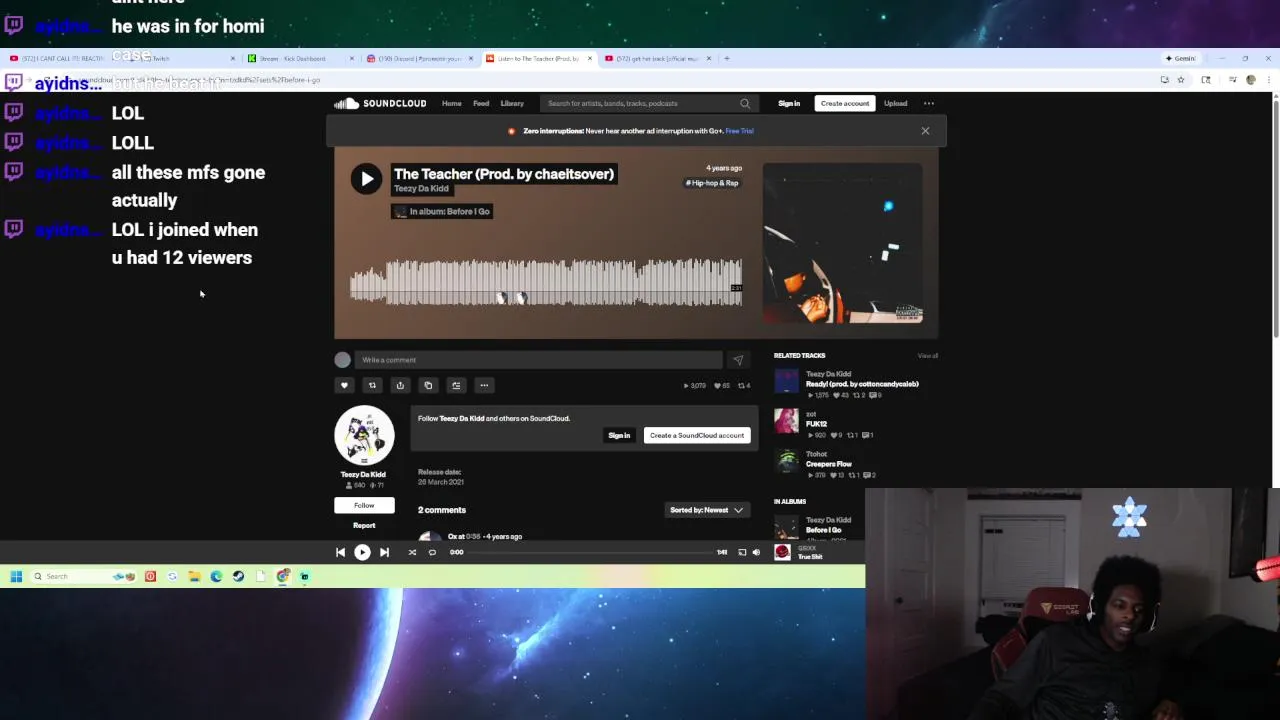Dismiss the Go+ ad banner
Image resolution: width=1280 pixels, height=720 pixels.
(x=925, y=131)
